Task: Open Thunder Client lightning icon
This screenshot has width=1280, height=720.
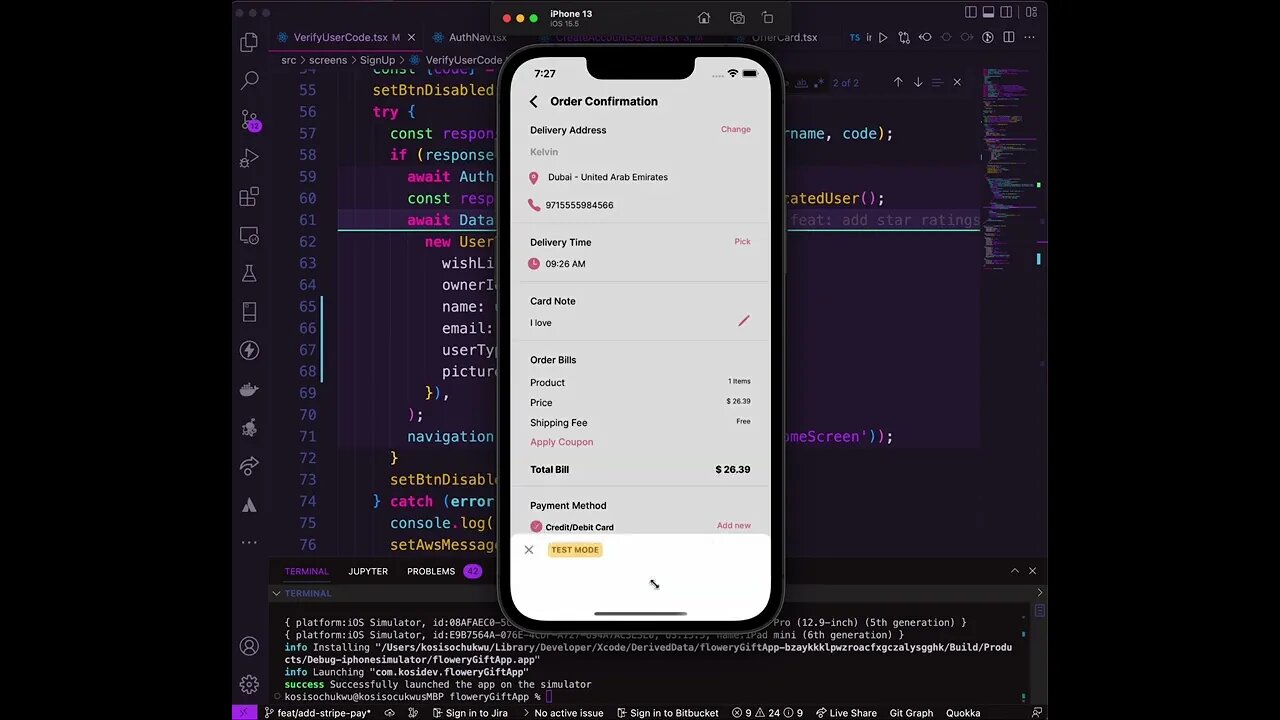Action: (x=249, y=351)
